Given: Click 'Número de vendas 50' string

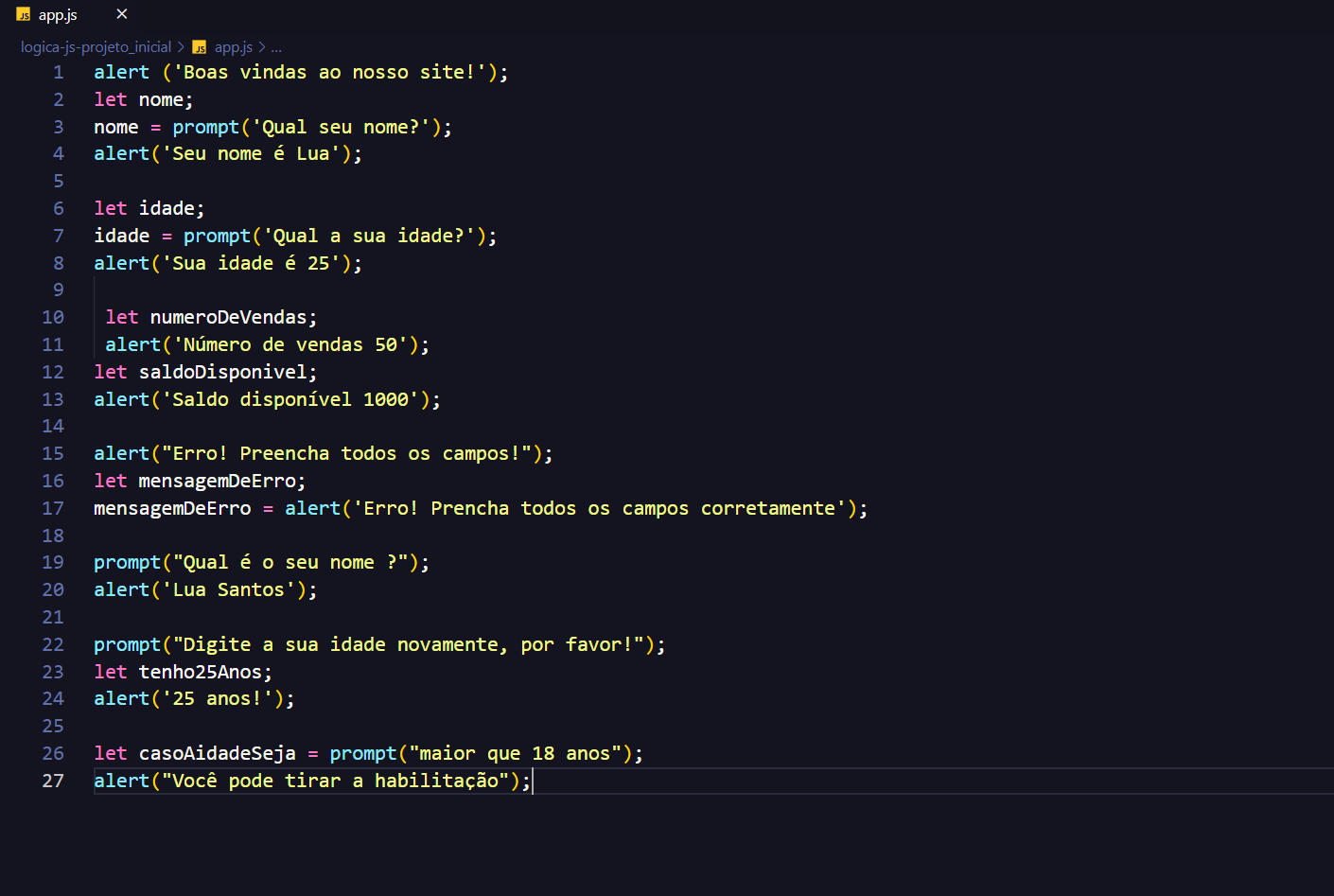Looking at the screenshot, I should 290,344.
